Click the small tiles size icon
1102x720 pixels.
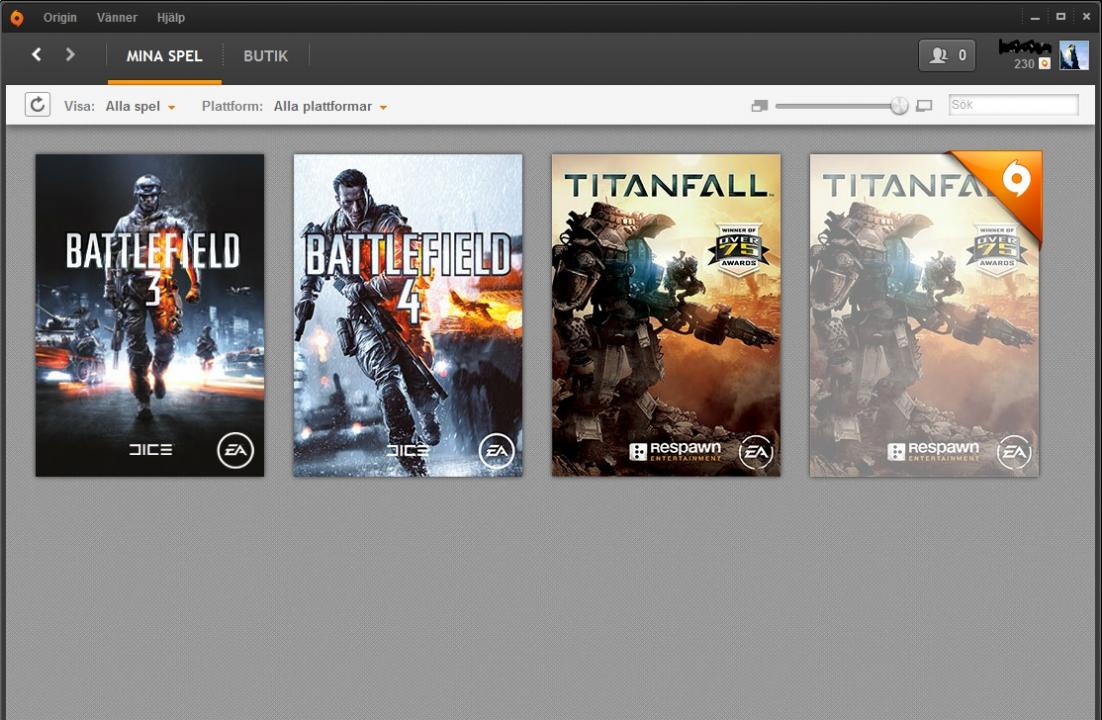759,106
